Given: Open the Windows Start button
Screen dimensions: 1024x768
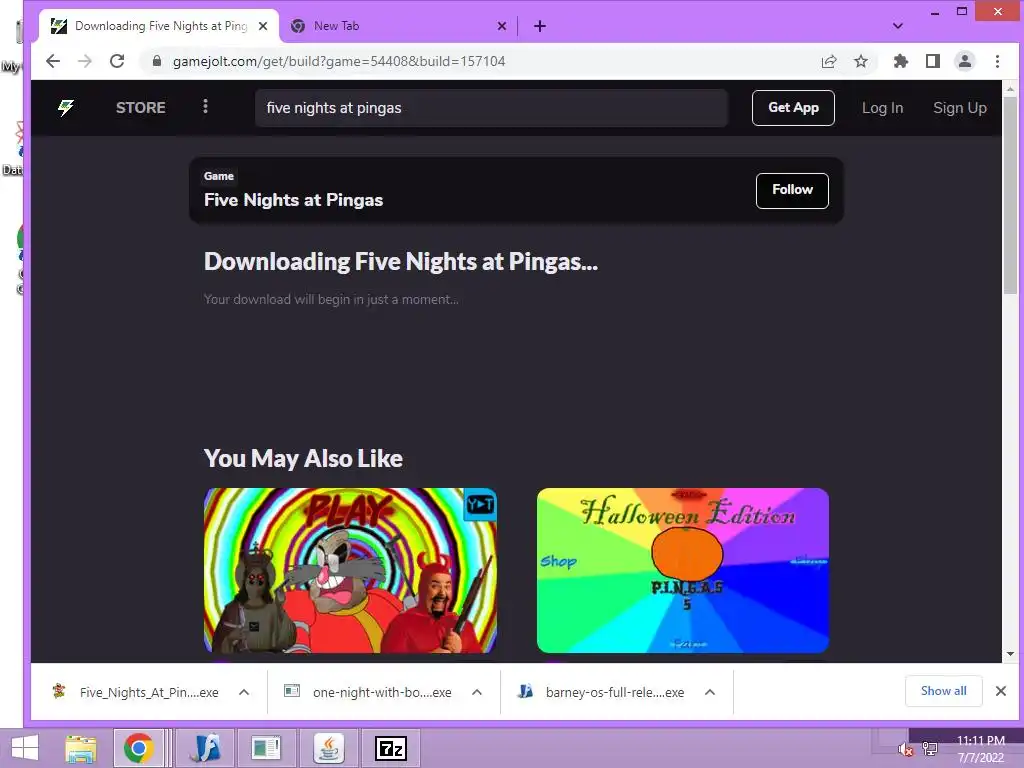Looking at the screenshot, I should pos(25,748).
